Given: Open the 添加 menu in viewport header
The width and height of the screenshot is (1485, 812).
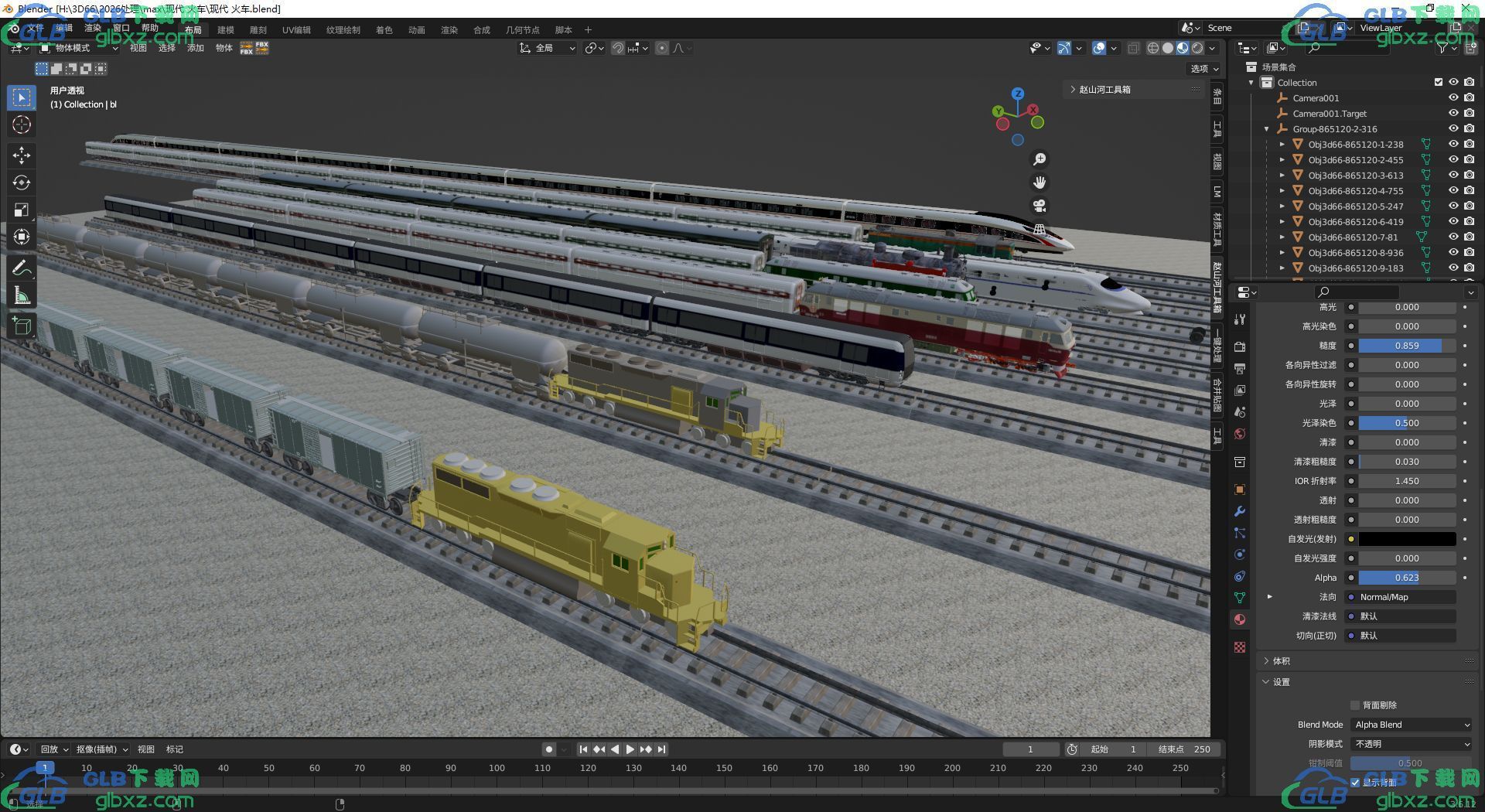Looking at the screenshot, I should point(195,48).
